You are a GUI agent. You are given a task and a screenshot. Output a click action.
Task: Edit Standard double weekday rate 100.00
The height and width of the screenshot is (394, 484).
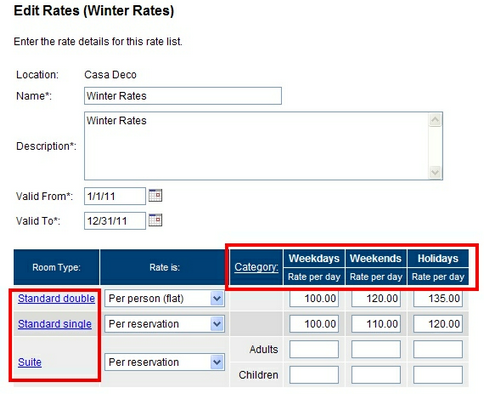click(x=314, y=298)
